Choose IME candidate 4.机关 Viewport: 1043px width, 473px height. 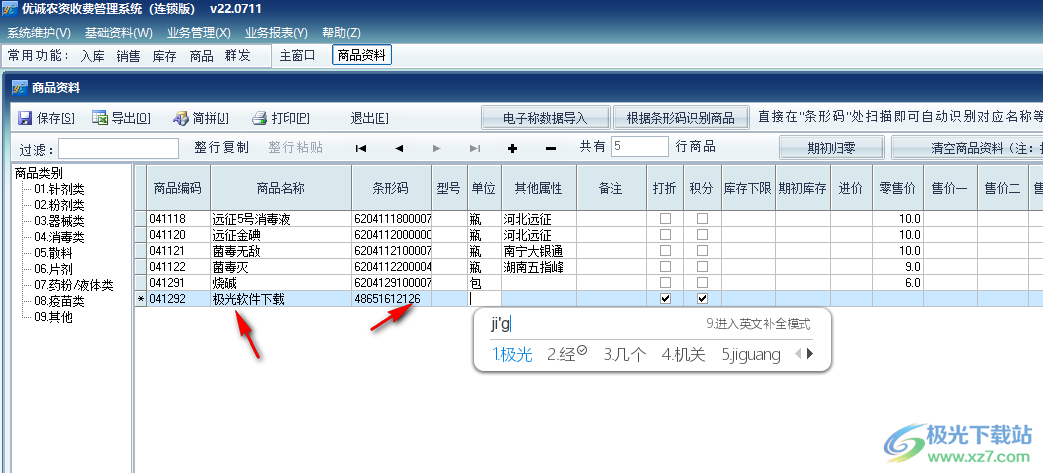pos(683,355)
